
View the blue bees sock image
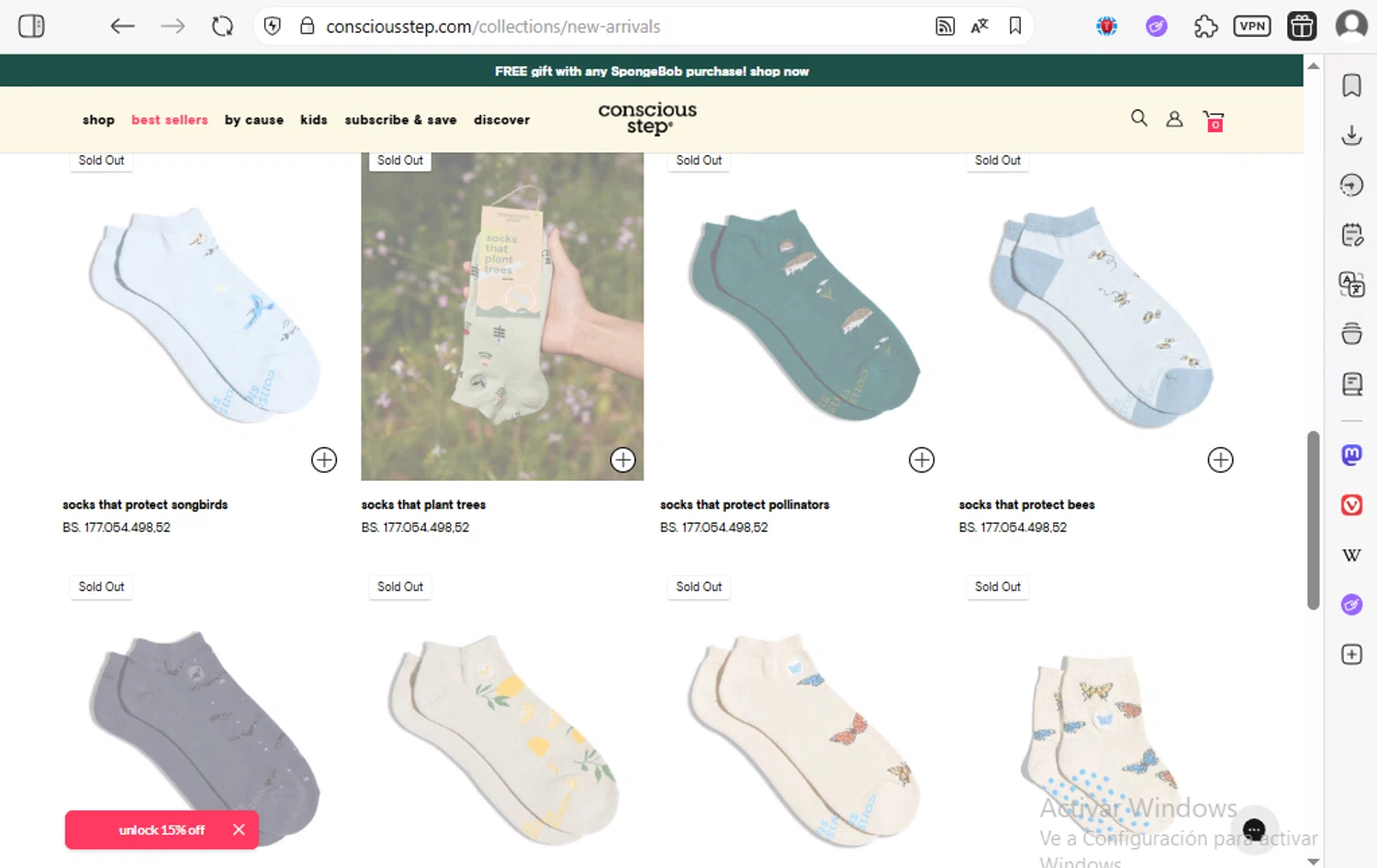point(1100,316)
